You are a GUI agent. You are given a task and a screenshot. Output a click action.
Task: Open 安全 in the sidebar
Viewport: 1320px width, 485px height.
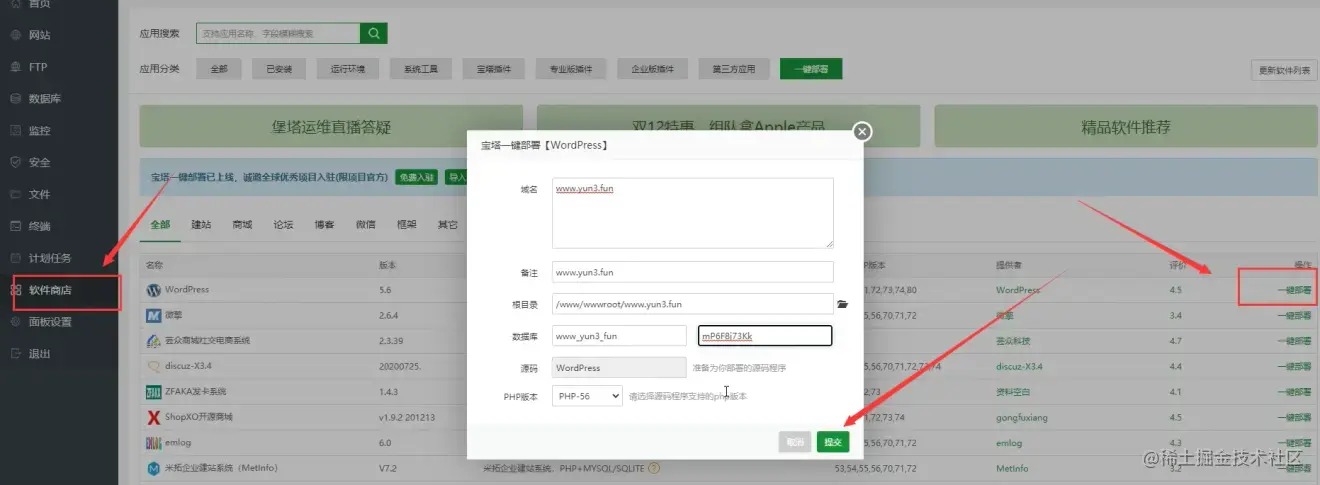[40, 162]
